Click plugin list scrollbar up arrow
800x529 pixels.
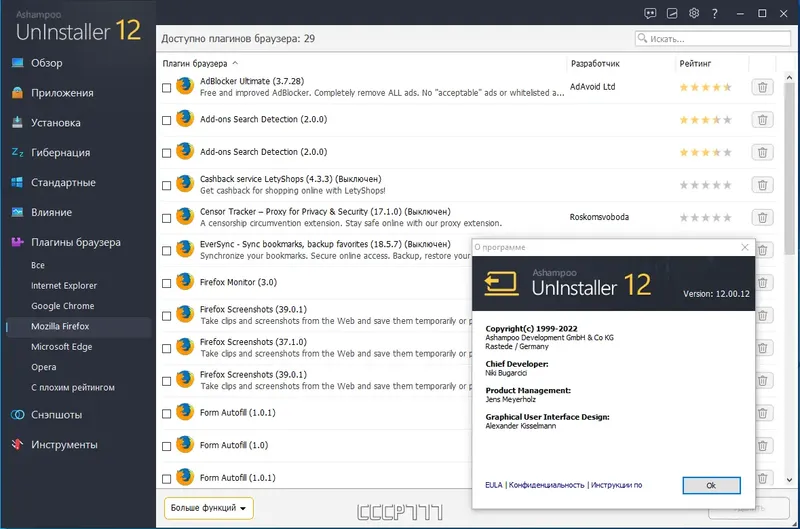[x=789, y=78]
